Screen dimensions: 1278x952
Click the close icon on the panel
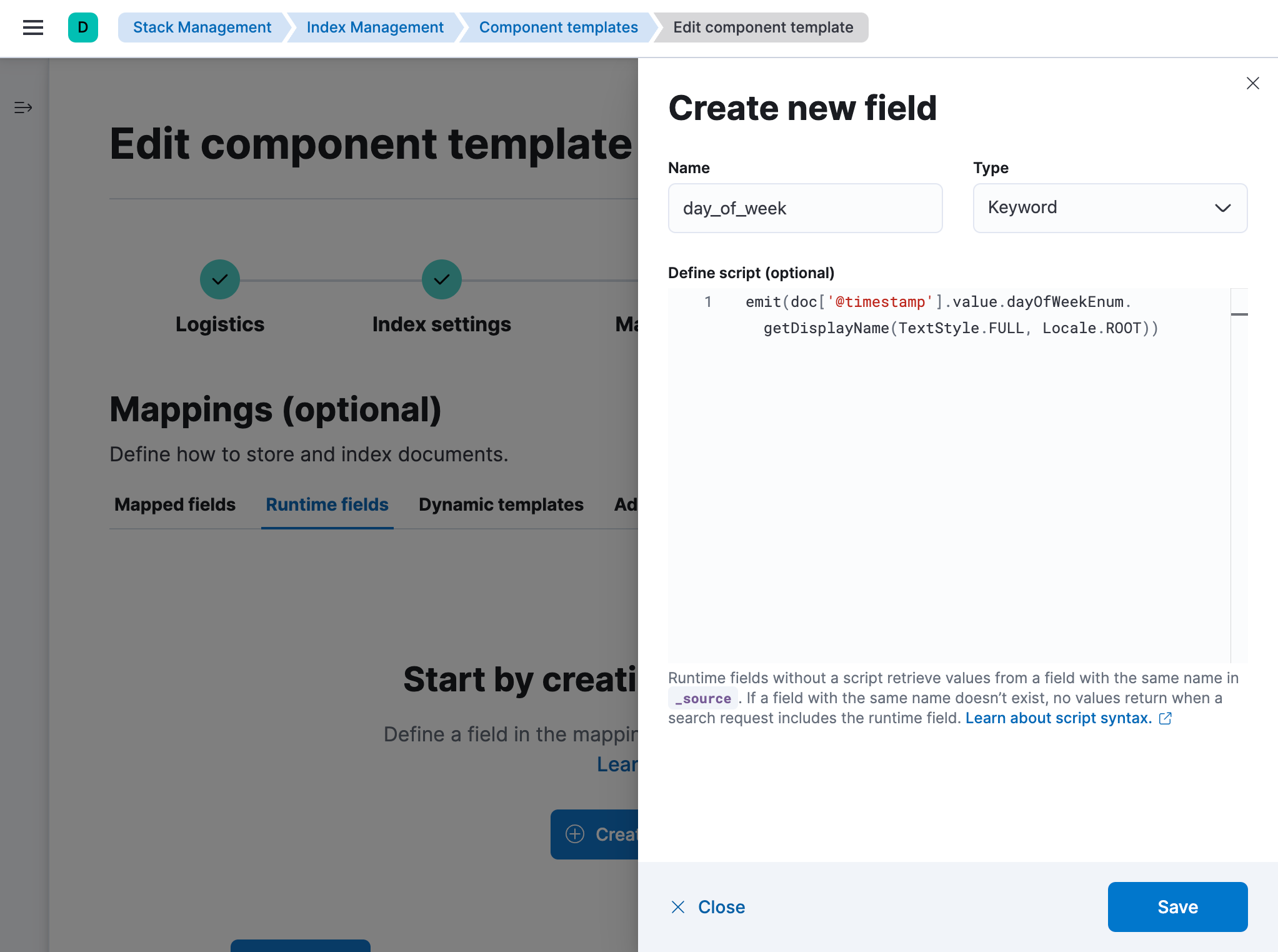tap(1252, 84)
